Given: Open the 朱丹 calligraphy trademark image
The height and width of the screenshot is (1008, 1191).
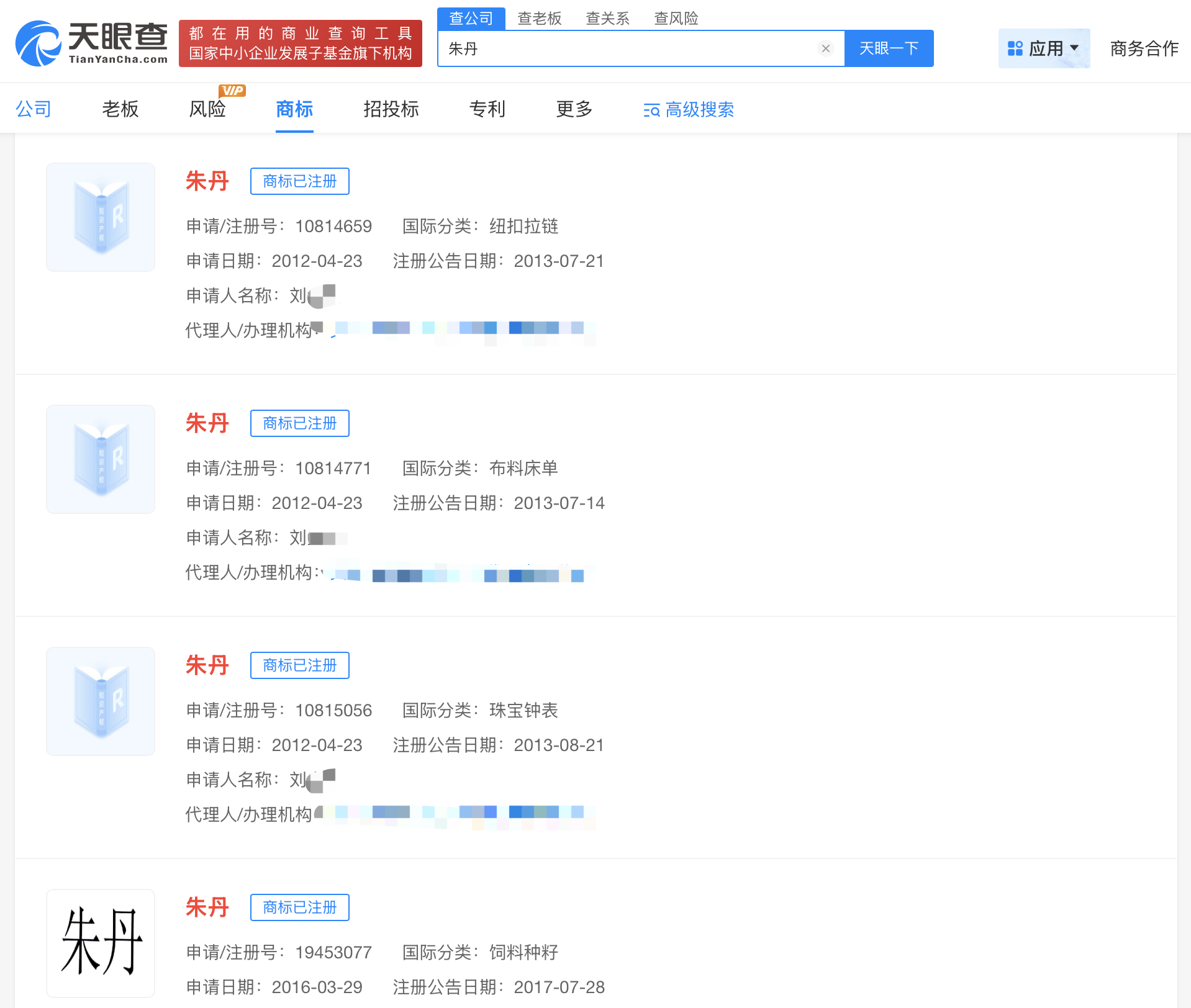Looking at the screenshot, I should coord(101,942).
